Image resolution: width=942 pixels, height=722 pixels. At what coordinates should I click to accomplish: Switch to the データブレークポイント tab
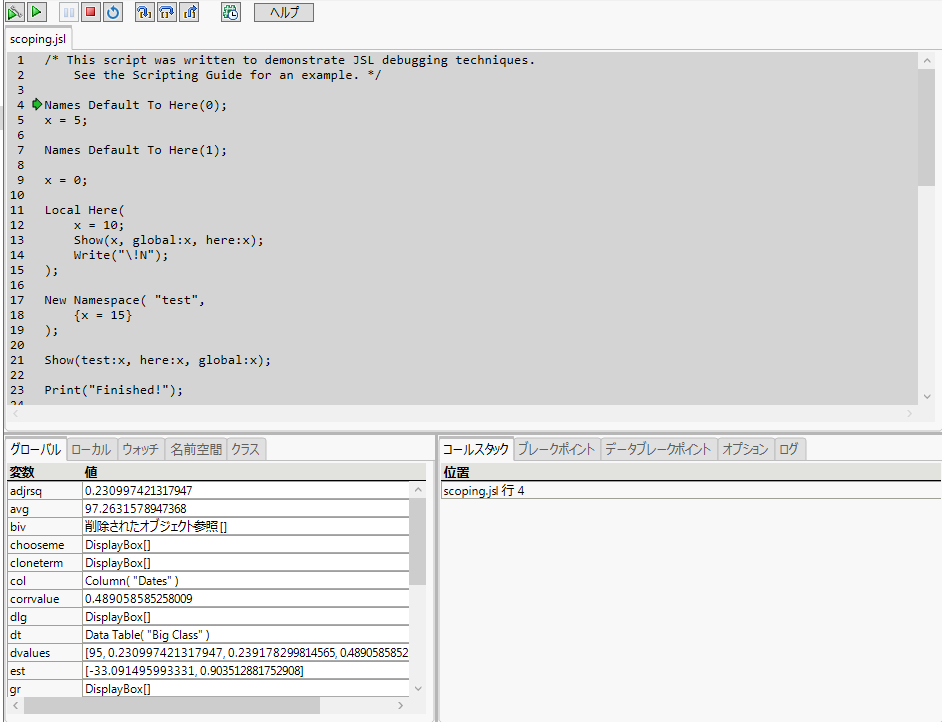658,449
